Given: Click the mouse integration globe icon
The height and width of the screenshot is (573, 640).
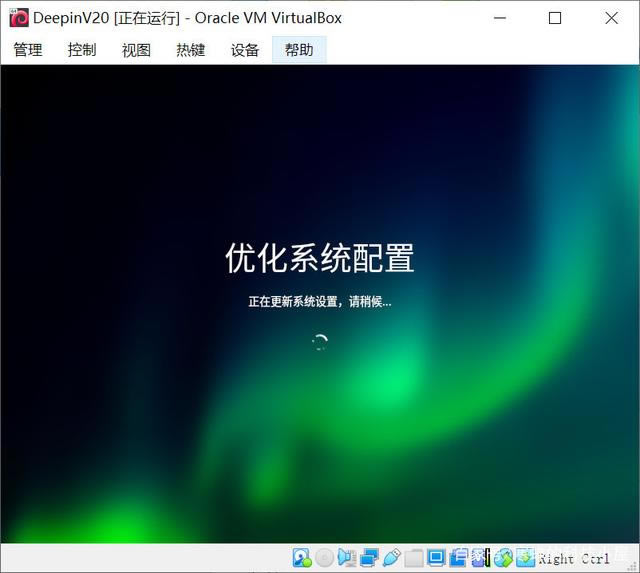Looking at the screenshot, I should coord(503,558).
